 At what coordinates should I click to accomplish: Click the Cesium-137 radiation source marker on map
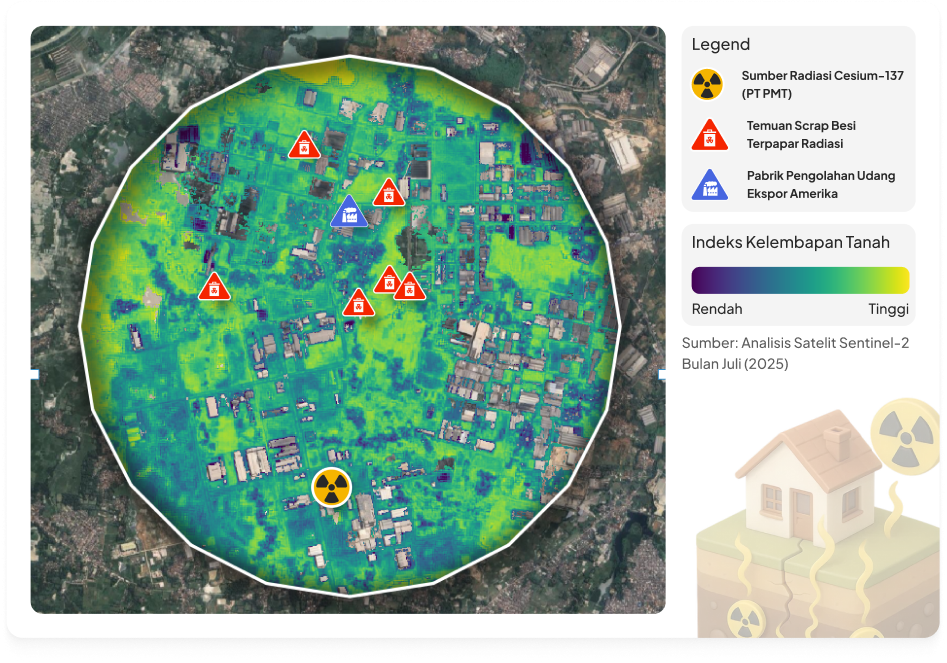point(331,487)
